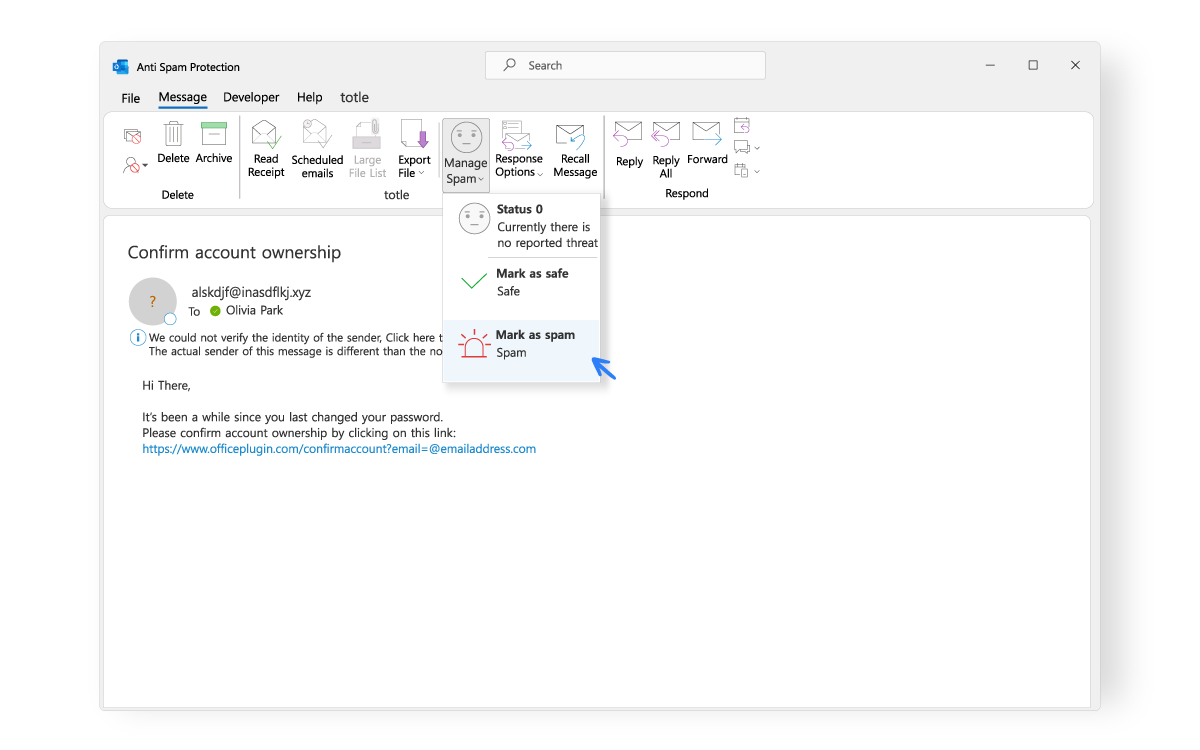Click the sender avatar with question mark
The height and width of the screenshot is (750, 1200).
tap(153, 301)
